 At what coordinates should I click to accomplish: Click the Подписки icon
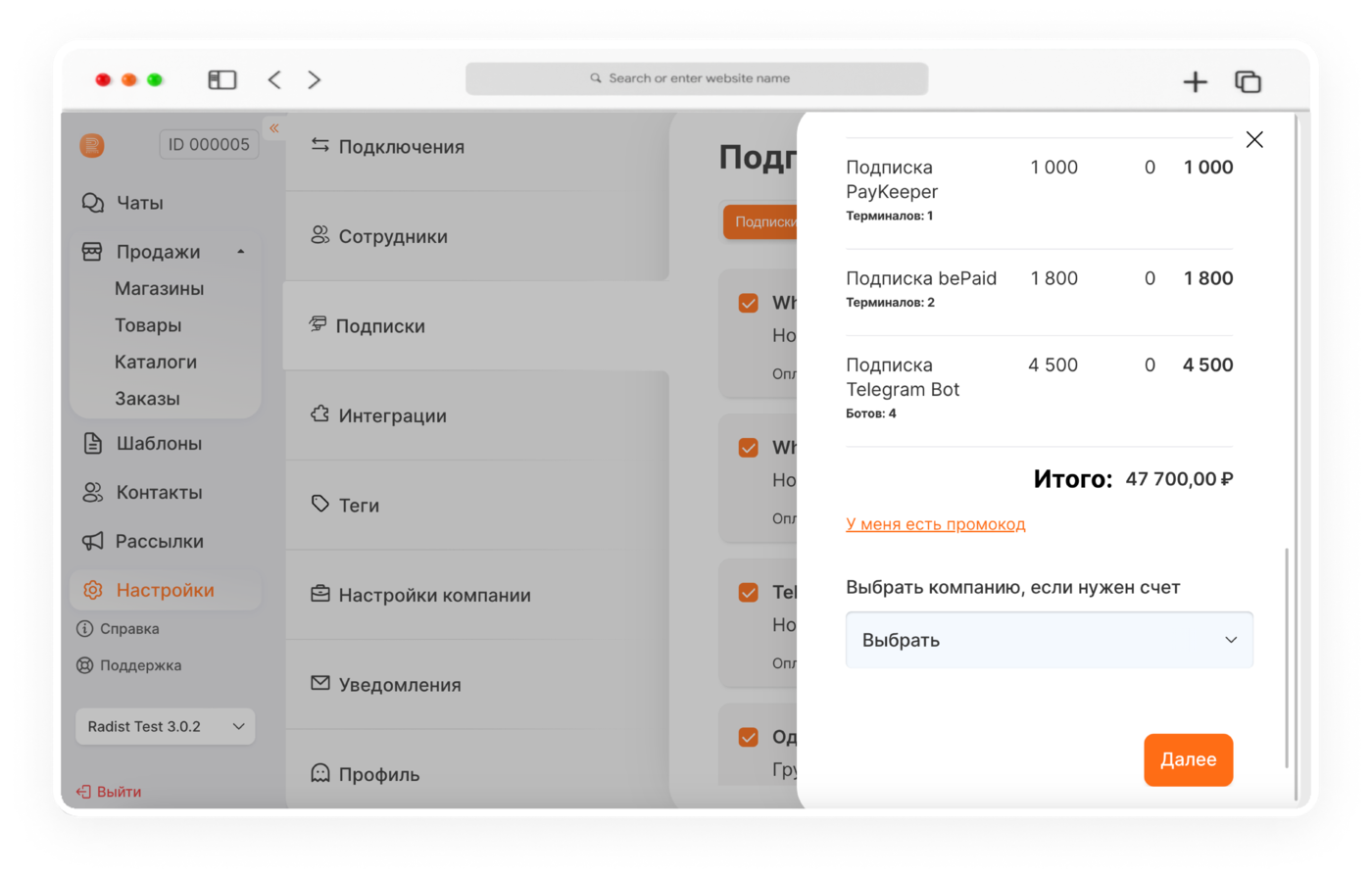click(x=318, y=324)
